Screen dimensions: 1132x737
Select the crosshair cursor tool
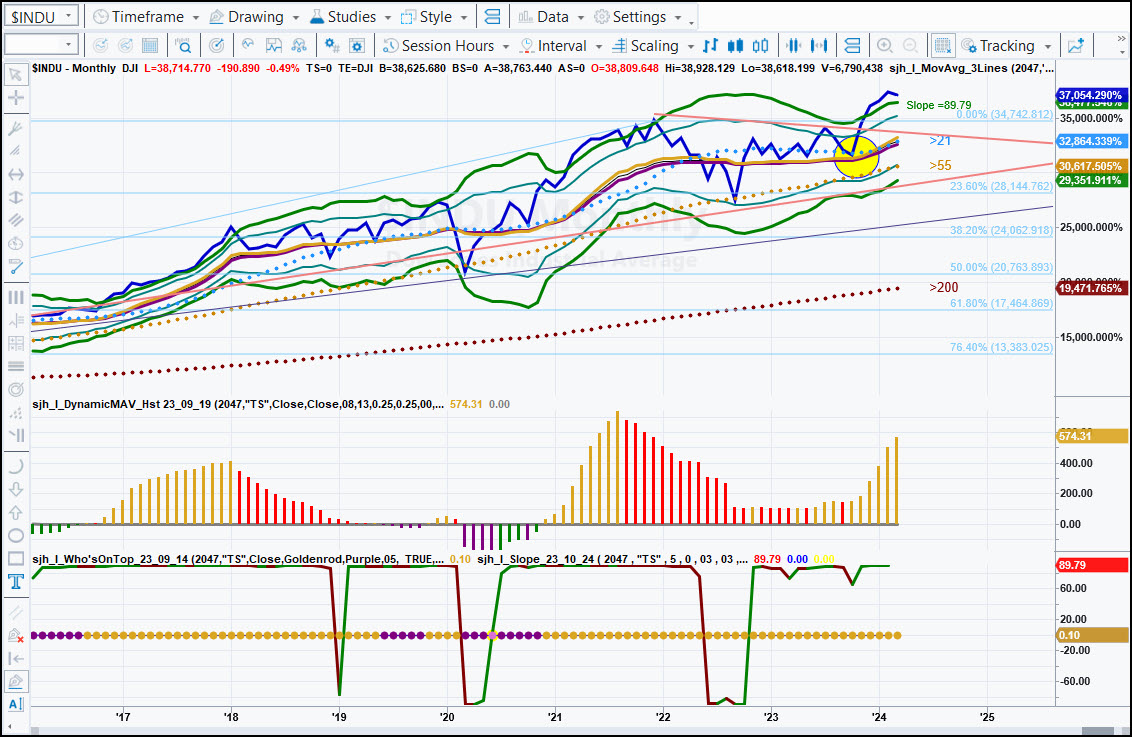15,97
